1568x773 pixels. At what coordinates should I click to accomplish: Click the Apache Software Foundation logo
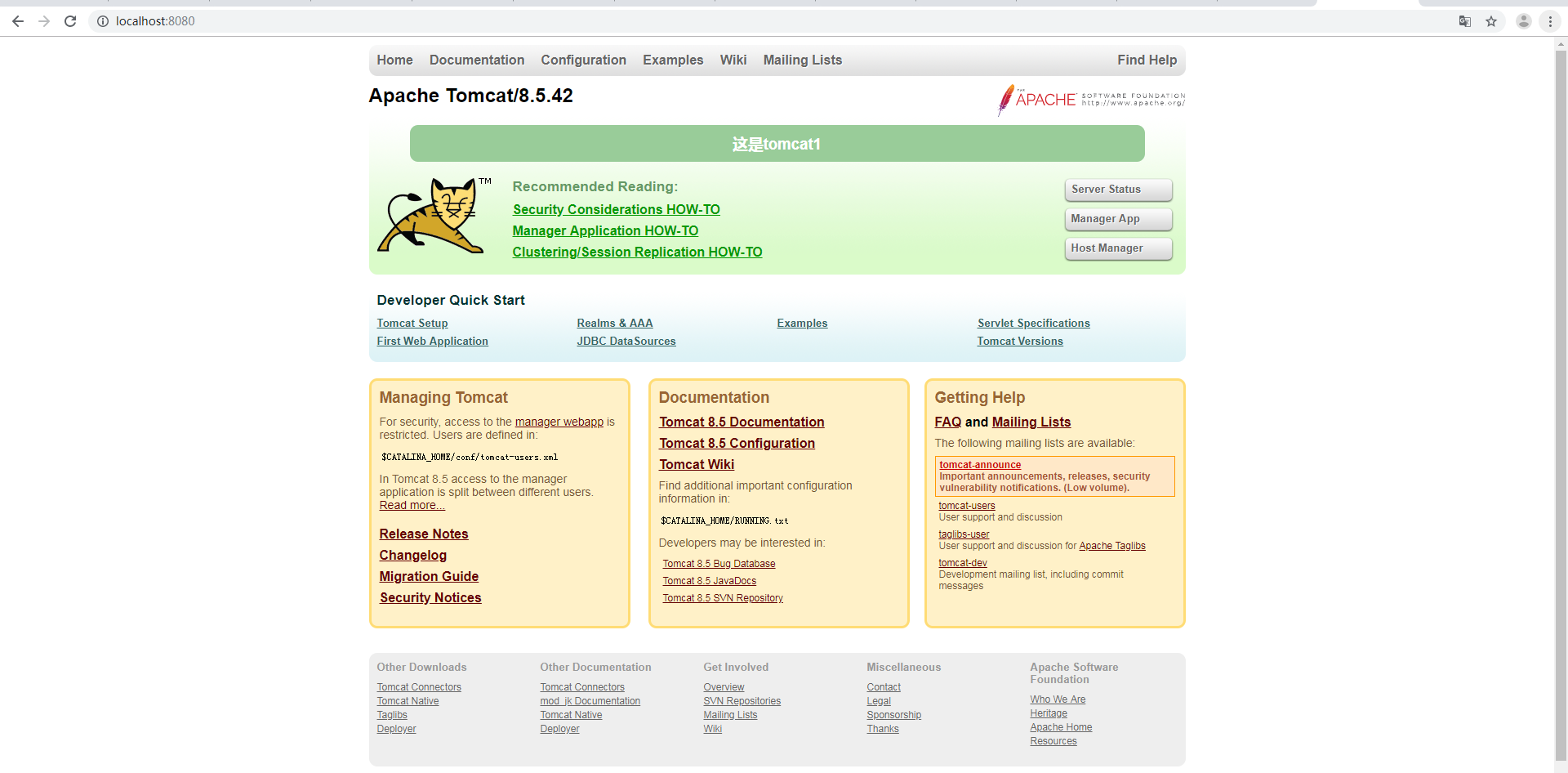[x=1091, y=100]
